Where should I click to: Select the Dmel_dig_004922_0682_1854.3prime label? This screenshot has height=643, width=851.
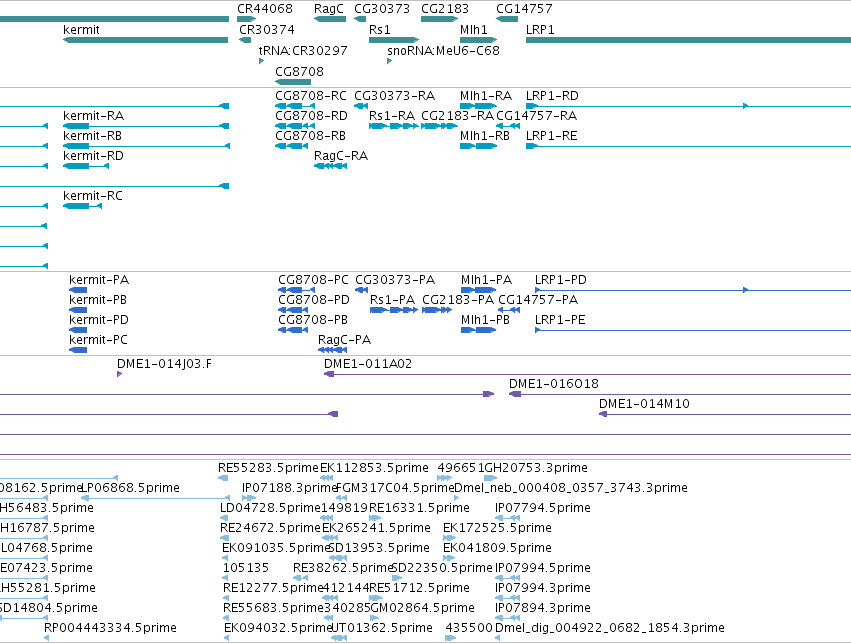point(610,628)
